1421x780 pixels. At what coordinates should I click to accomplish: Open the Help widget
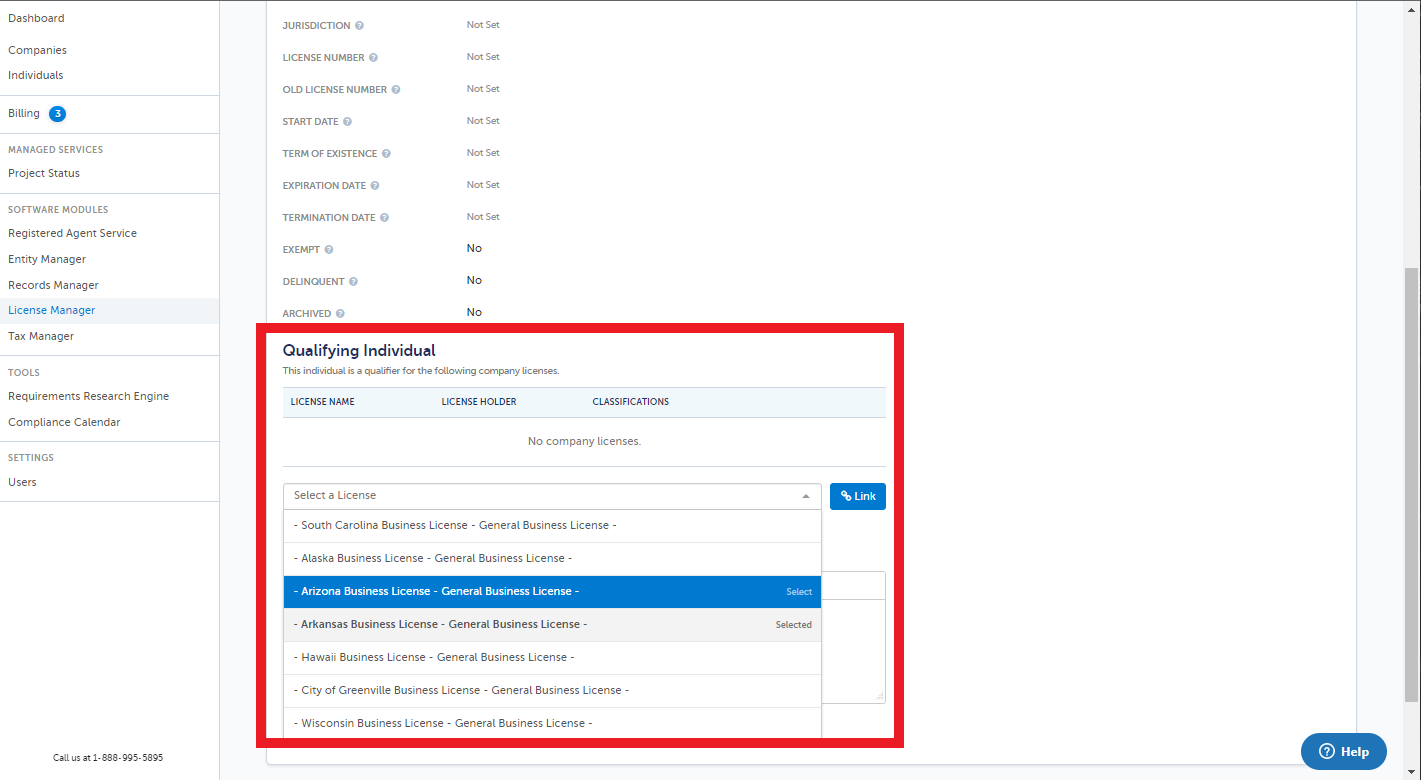click(1344, 751)
